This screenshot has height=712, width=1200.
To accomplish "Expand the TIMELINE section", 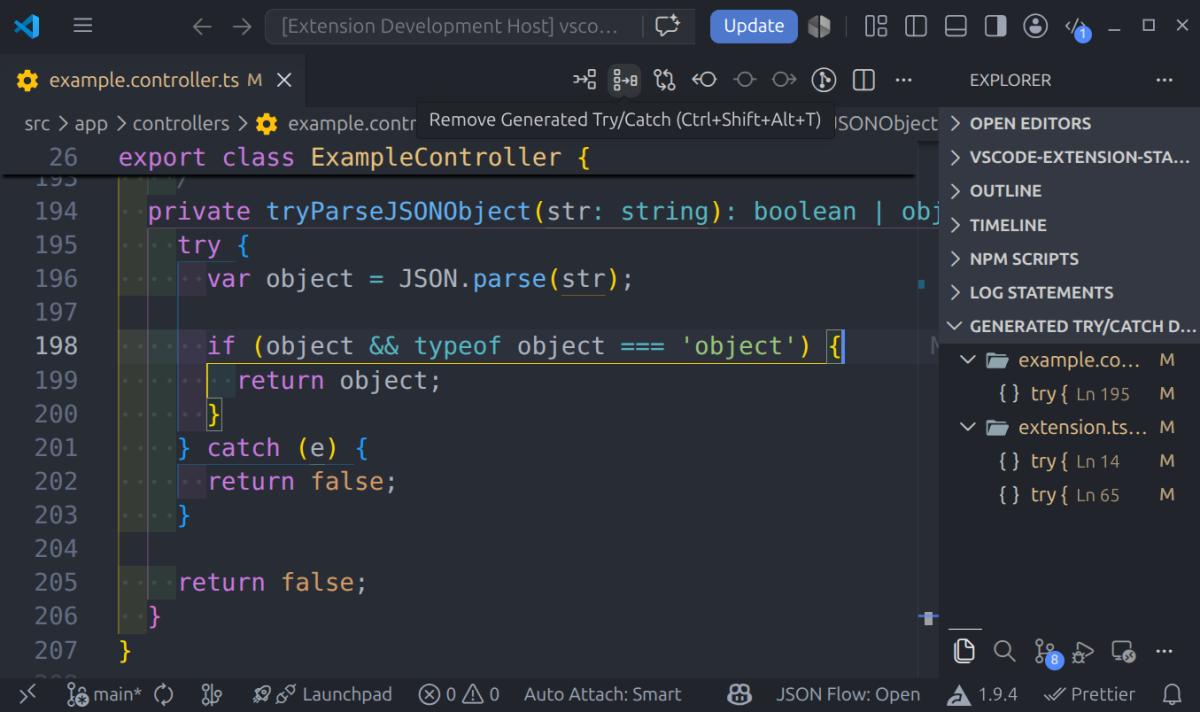I will (x=1069, y=225).
